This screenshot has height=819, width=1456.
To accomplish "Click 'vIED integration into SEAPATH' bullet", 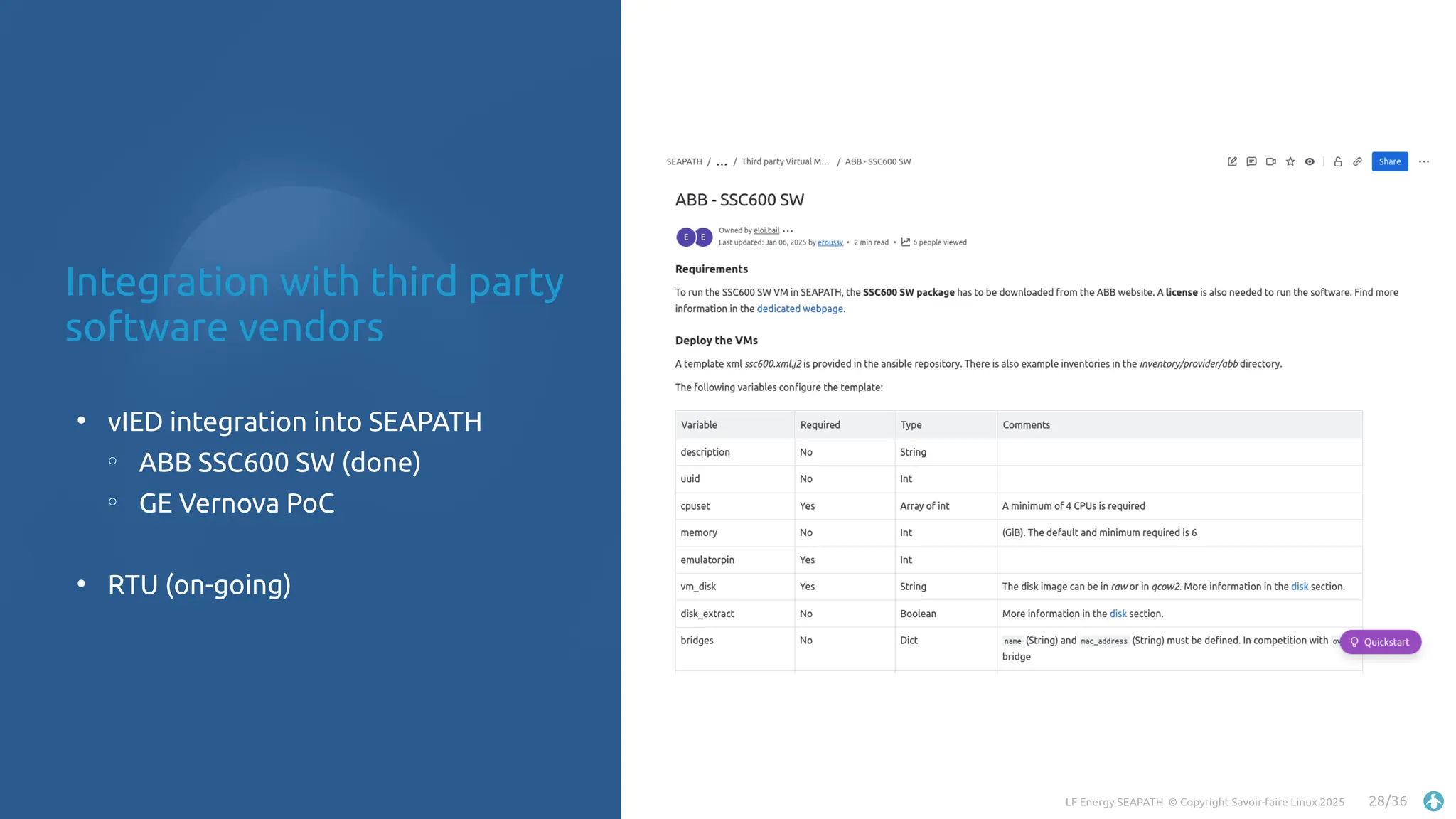I will [x=294, y=422].
